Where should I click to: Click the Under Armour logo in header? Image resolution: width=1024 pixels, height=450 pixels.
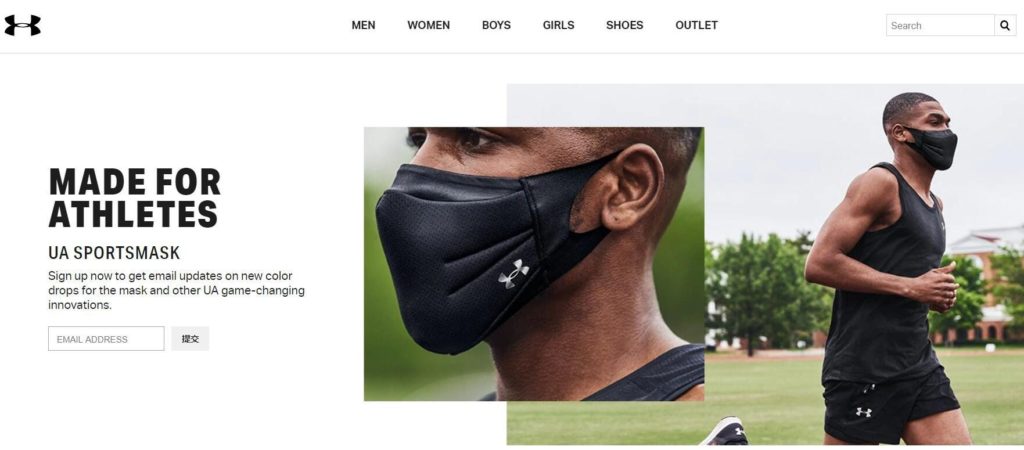22,25
